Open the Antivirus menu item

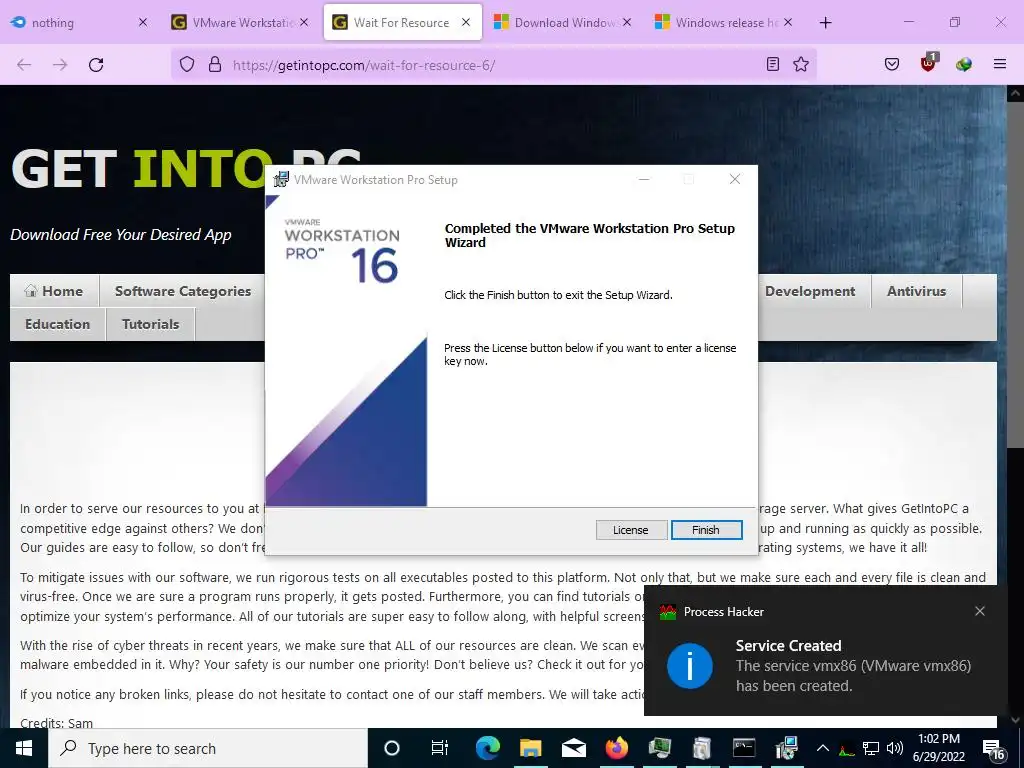(x=916, y=291)
